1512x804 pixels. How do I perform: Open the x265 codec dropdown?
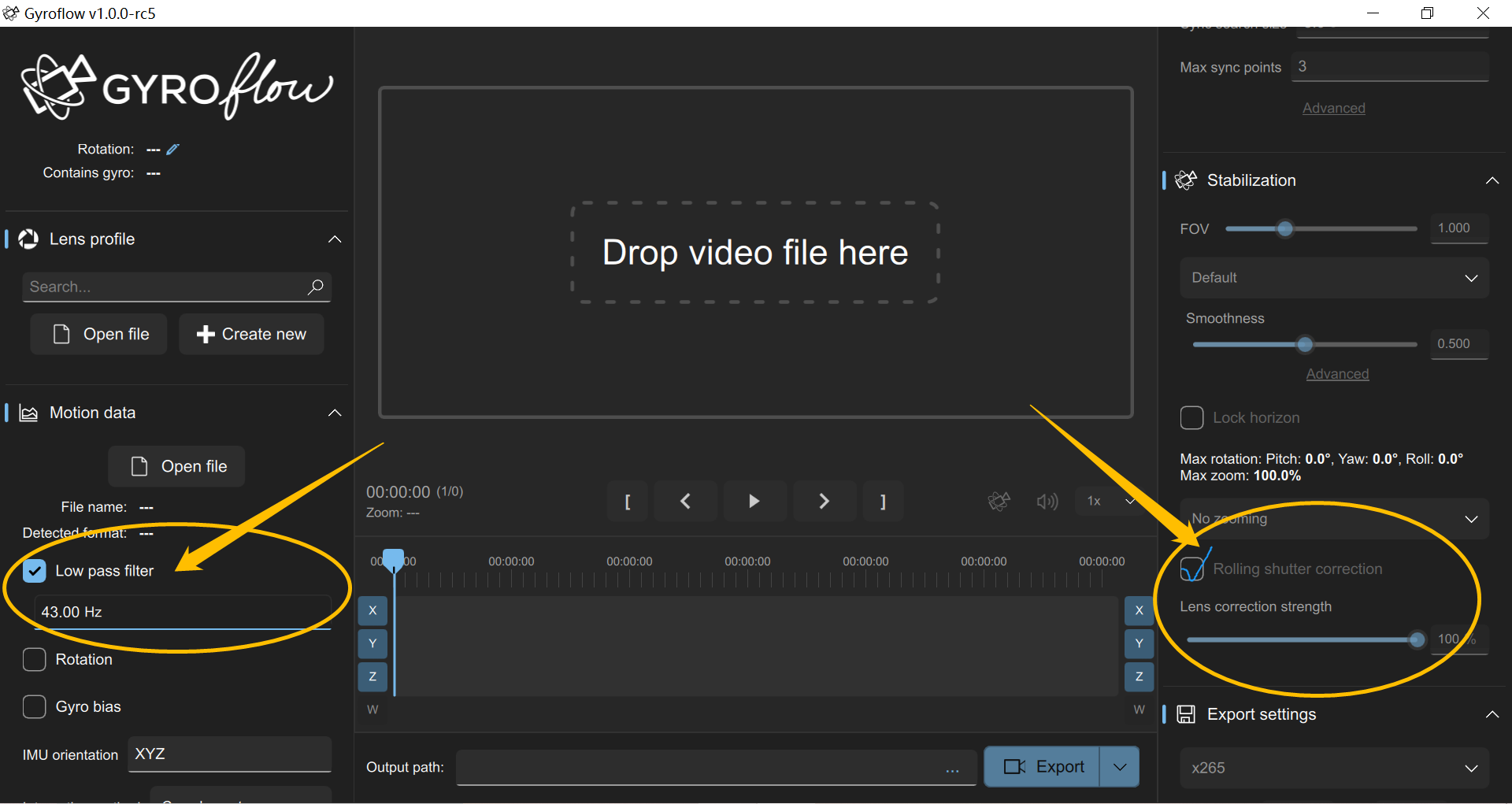pyautogui.click(x=1334, y=768)
